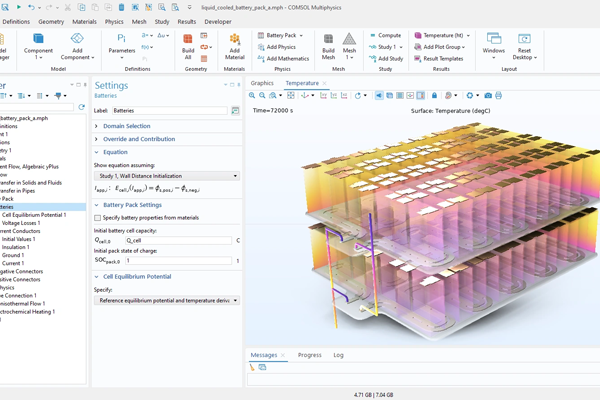The image size is (600, 400).
Task: Click the Build Mesh icon
Action: pyautogui.click(x=328, y=39)
